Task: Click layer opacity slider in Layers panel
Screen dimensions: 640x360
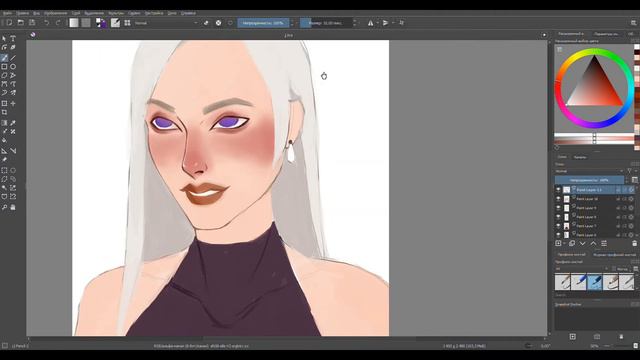Action: click(589, 180)
